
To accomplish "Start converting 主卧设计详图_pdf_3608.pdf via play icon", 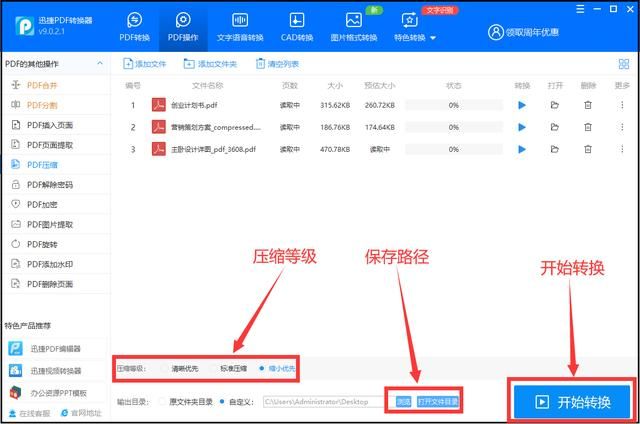I will pyautogui.click(x=522, y=149).
